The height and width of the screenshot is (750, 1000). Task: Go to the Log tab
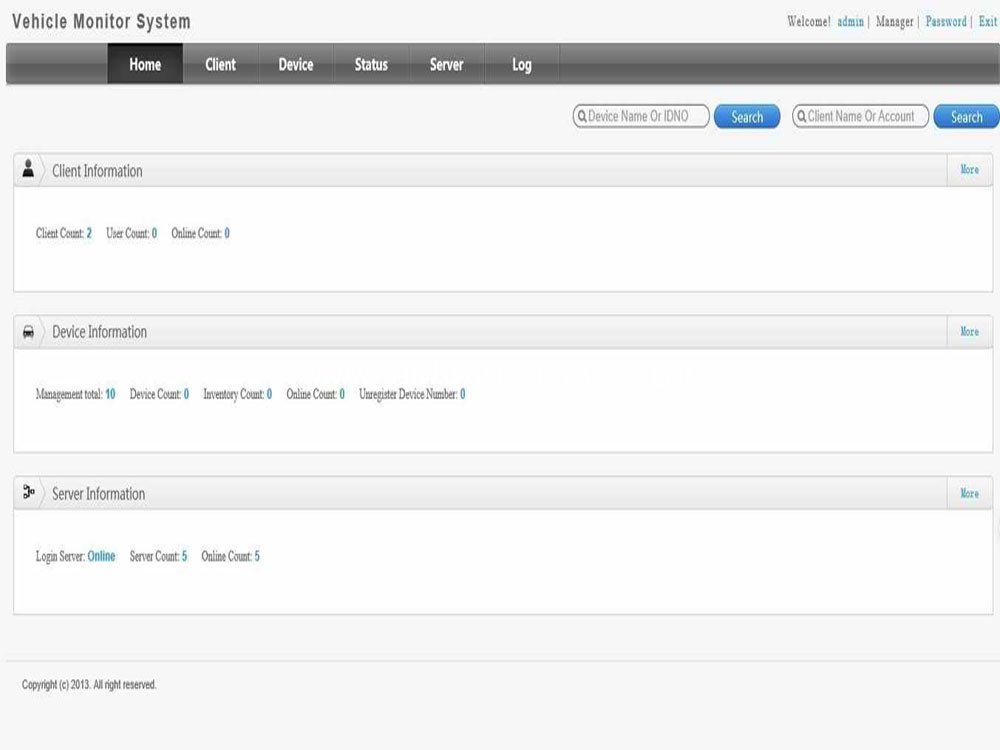pyautogui.click(x=521, y=64)
